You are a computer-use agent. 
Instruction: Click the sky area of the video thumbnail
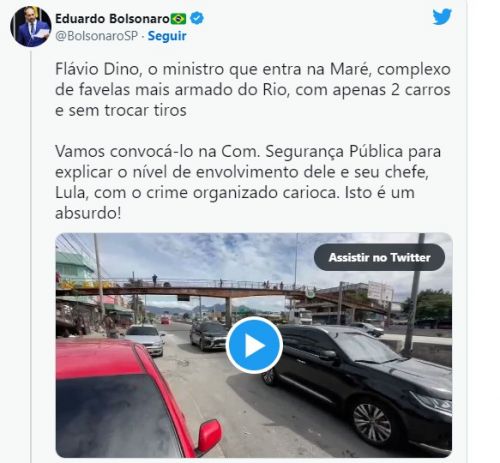pyautogui.click(x=200, y=257)
